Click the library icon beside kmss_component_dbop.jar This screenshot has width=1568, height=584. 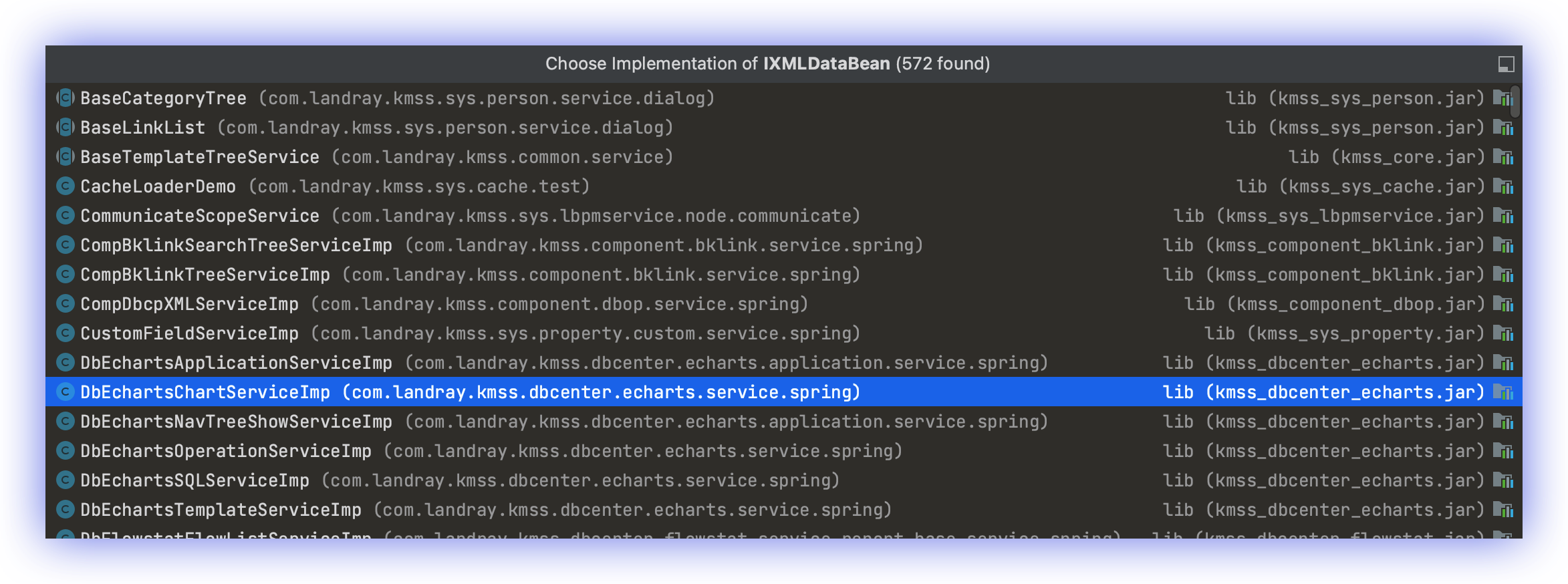pyautogui.click(x=1502, y=304)
